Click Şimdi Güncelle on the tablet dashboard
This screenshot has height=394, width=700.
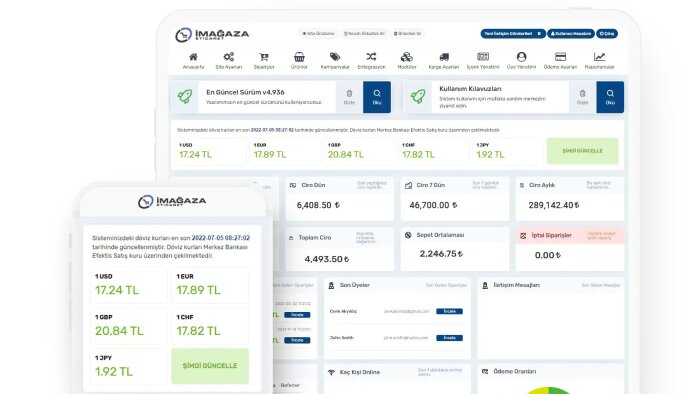[582, 151]
